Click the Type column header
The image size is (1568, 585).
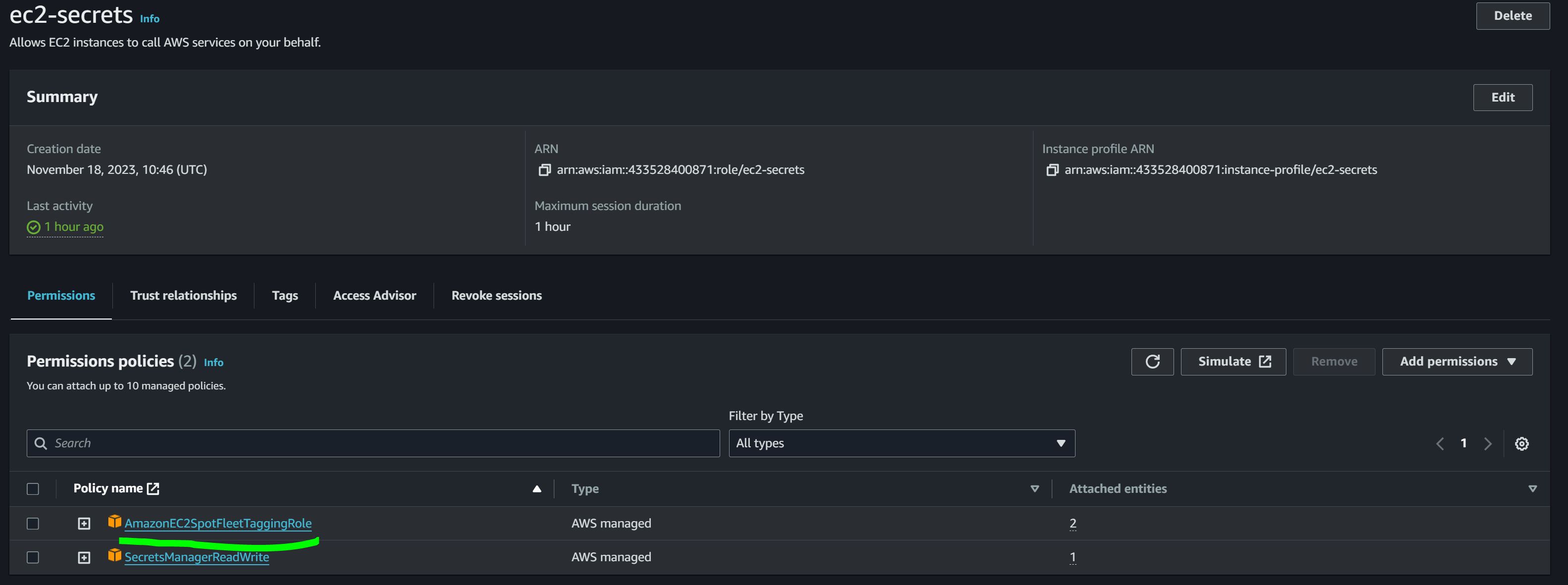tap(585, 489)
